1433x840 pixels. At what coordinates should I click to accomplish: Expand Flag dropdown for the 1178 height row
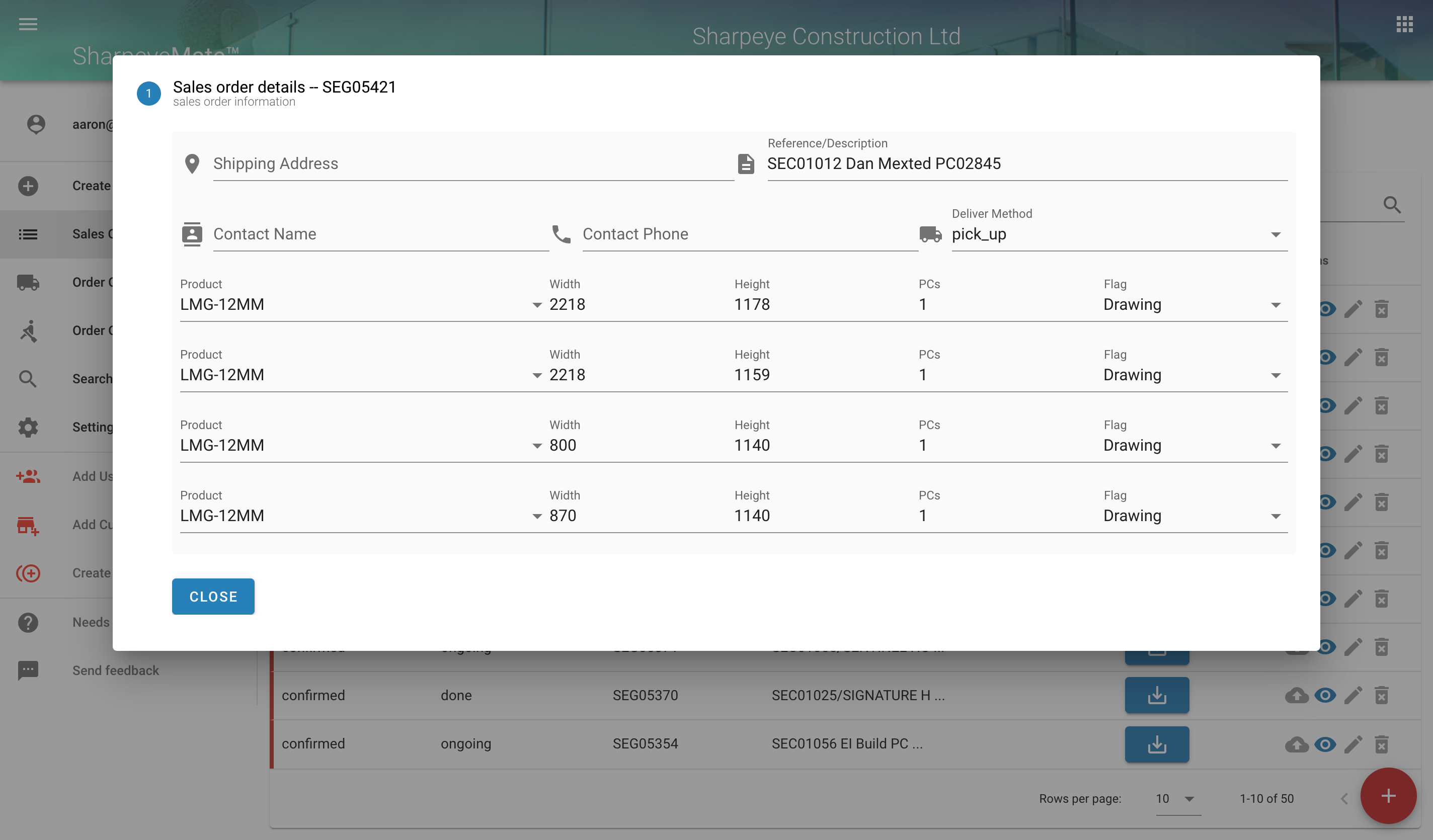point(1194,305)
